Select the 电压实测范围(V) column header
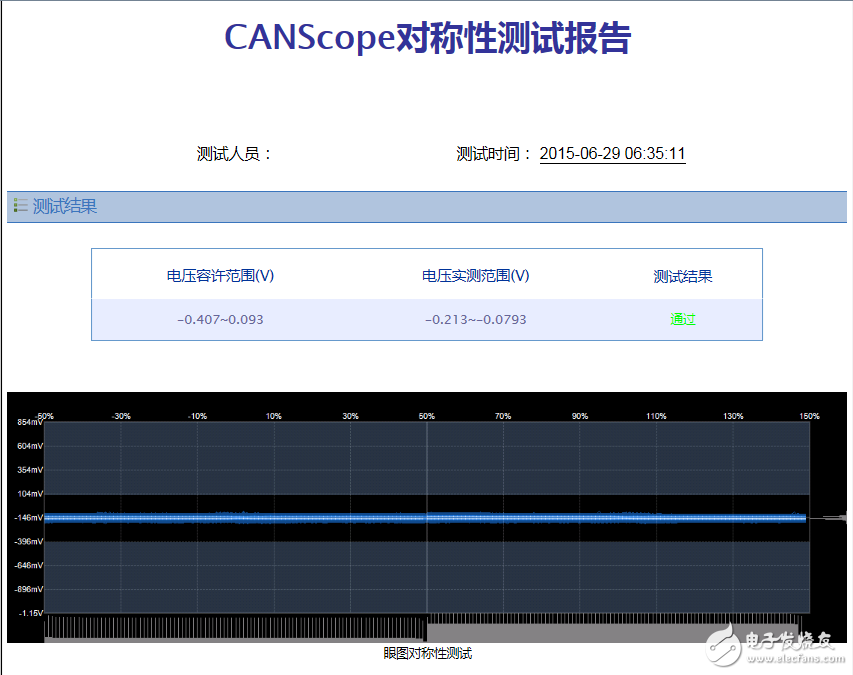The image size is (853, 675). pyautogui.click(x=477, y=276)
